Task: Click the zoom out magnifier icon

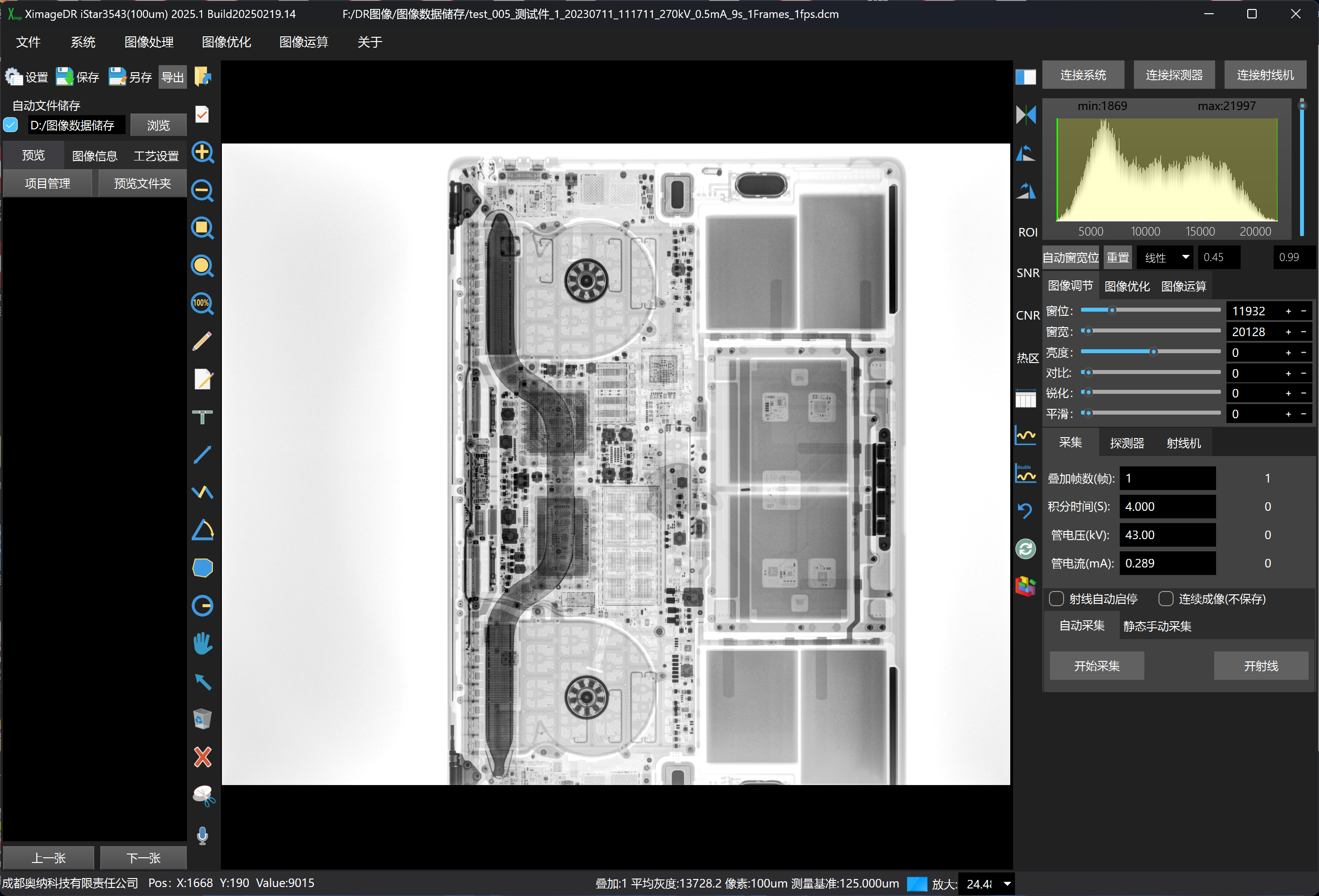Action: pos(203,191)
